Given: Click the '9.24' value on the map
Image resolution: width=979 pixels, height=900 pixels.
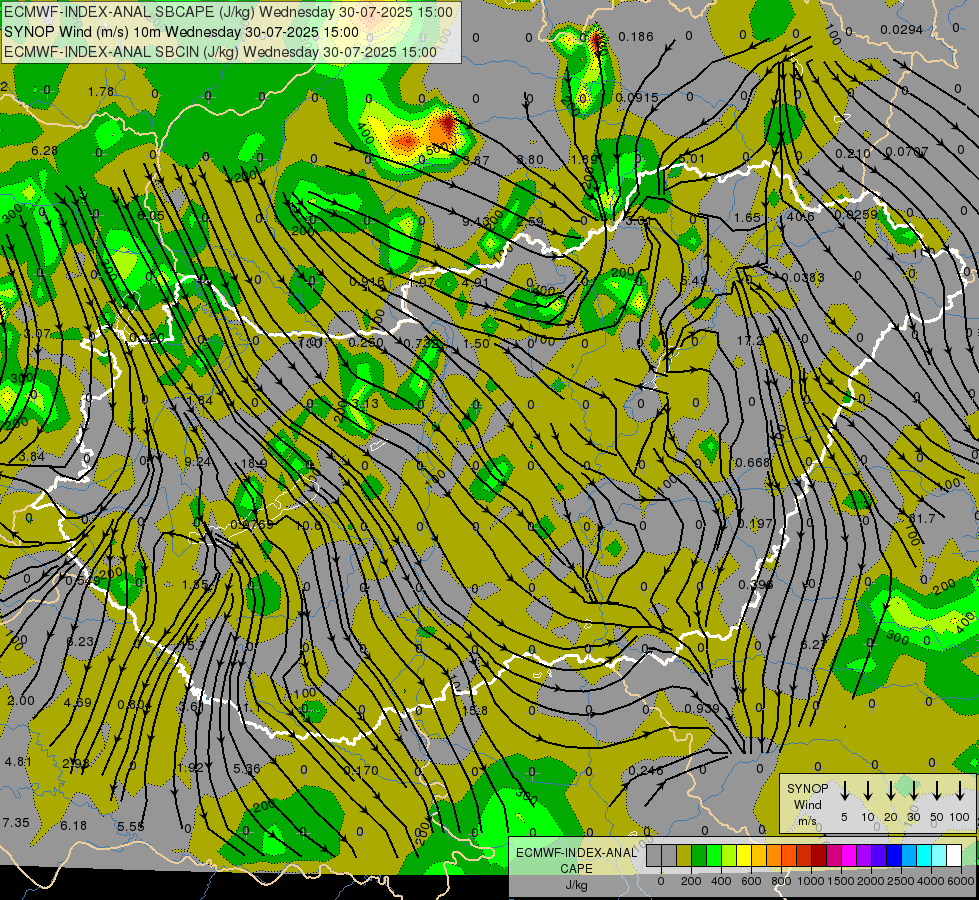Looking at the screenshot, I should click(198, 462).
